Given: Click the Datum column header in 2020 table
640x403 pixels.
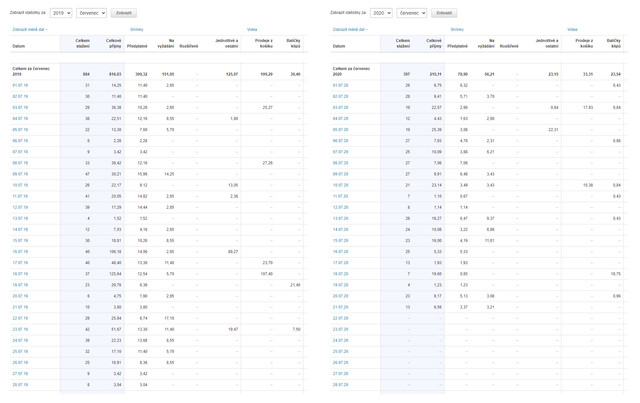Looking at the screenshot, I should pos(339,46).
